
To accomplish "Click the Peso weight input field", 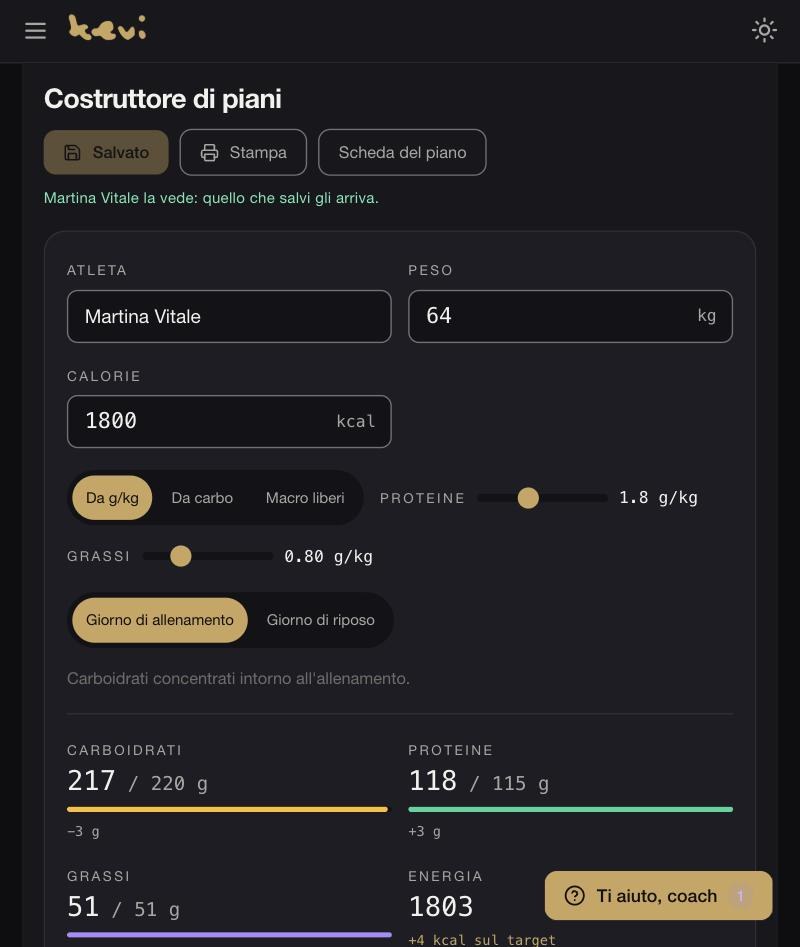I will 571,316.
